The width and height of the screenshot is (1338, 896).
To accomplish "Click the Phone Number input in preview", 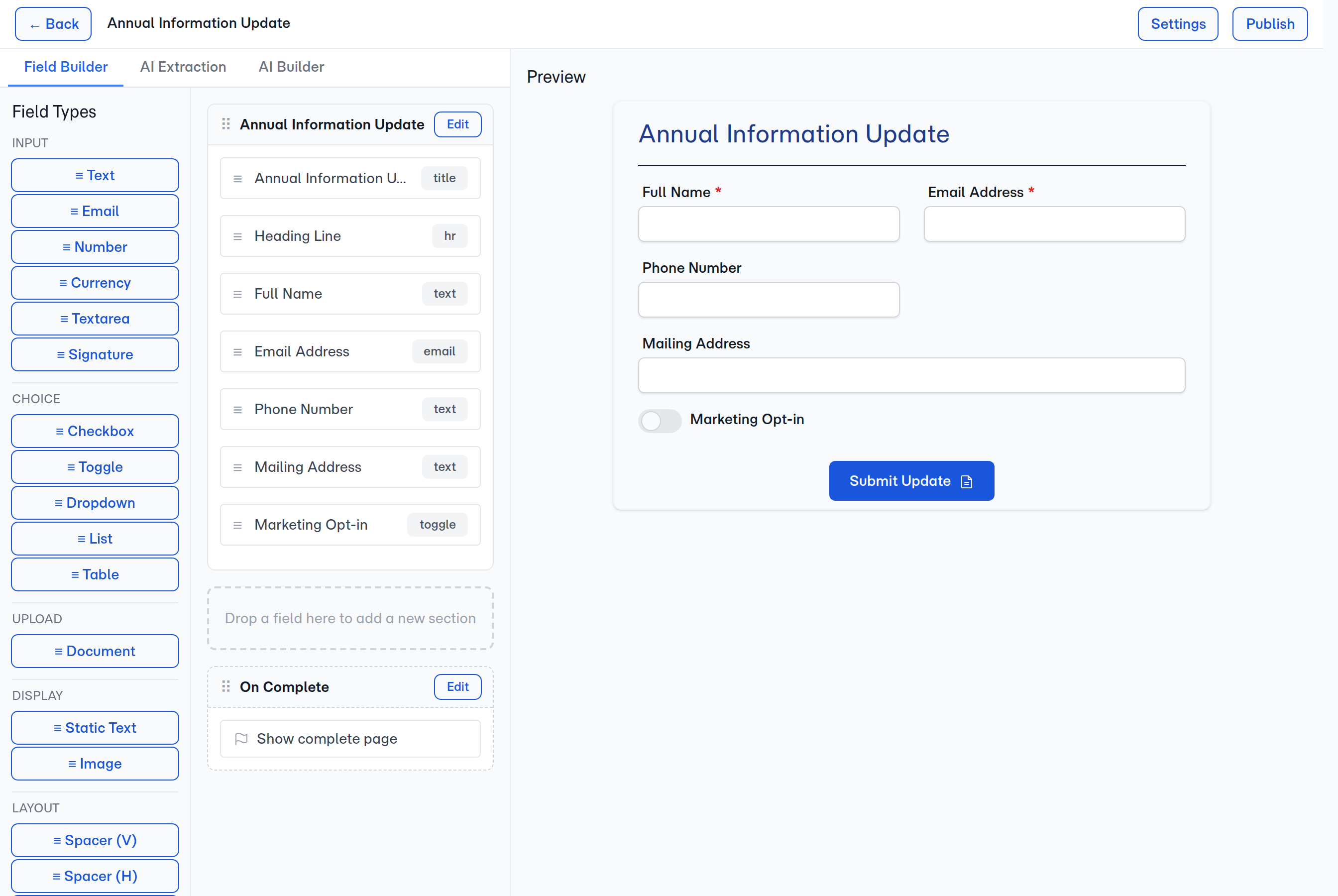I will pyautogui.click(x=769, y=300).
